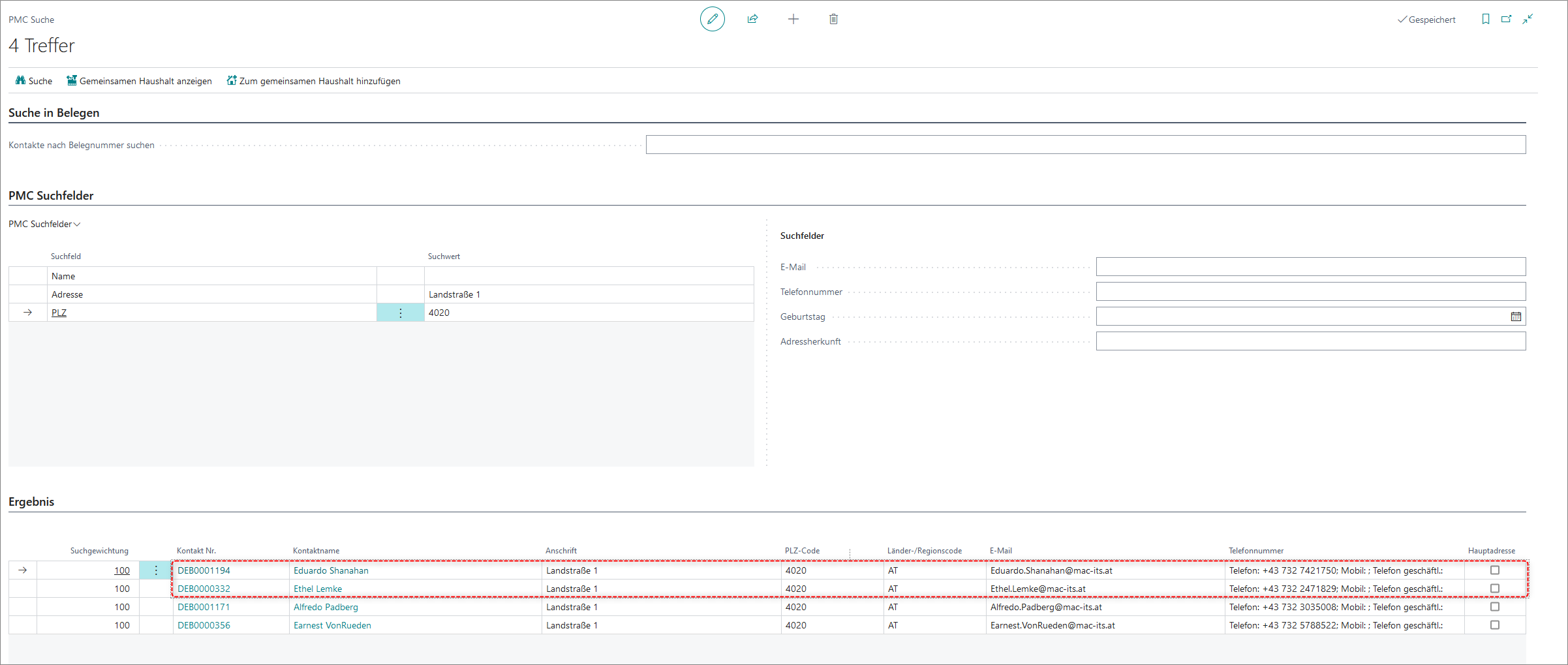Click the Kontakt Nr. column header
This screenshot has height=665, width=1568.
196,551
